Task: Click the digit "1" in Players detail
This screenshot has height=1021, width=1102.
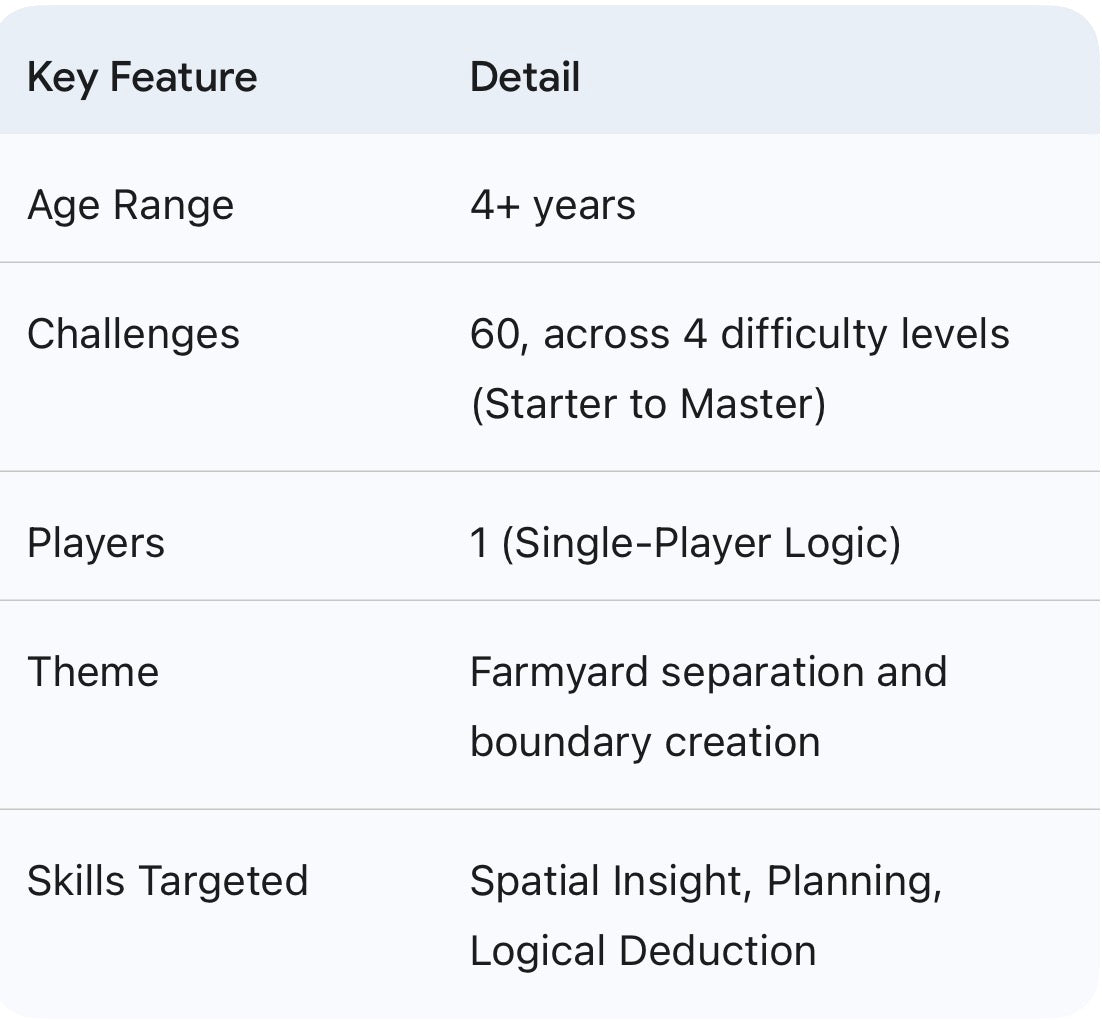Action: click(480, 544)
